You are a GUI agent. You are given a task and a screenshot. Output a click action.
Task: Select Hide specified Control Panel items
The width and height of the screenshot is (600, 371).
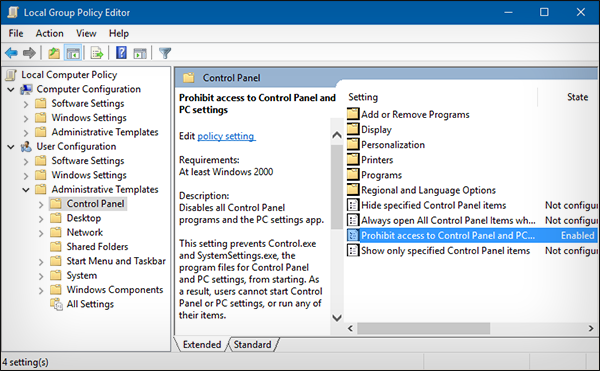[434, 205]
